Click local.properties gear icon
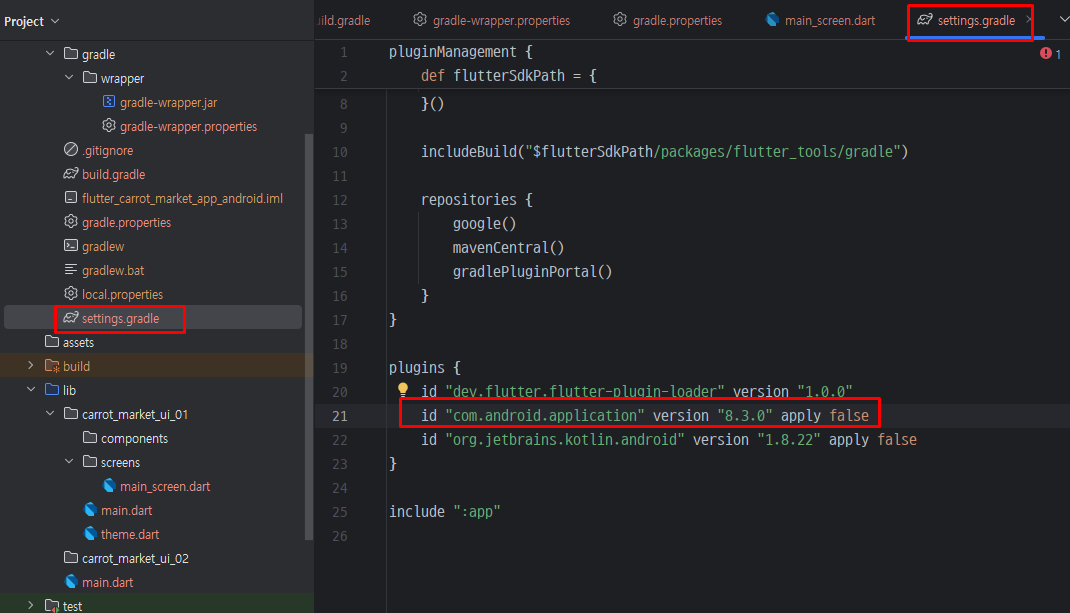This screenshot has height=613, width=1070. pyautogui.click(x=71, y=294)
